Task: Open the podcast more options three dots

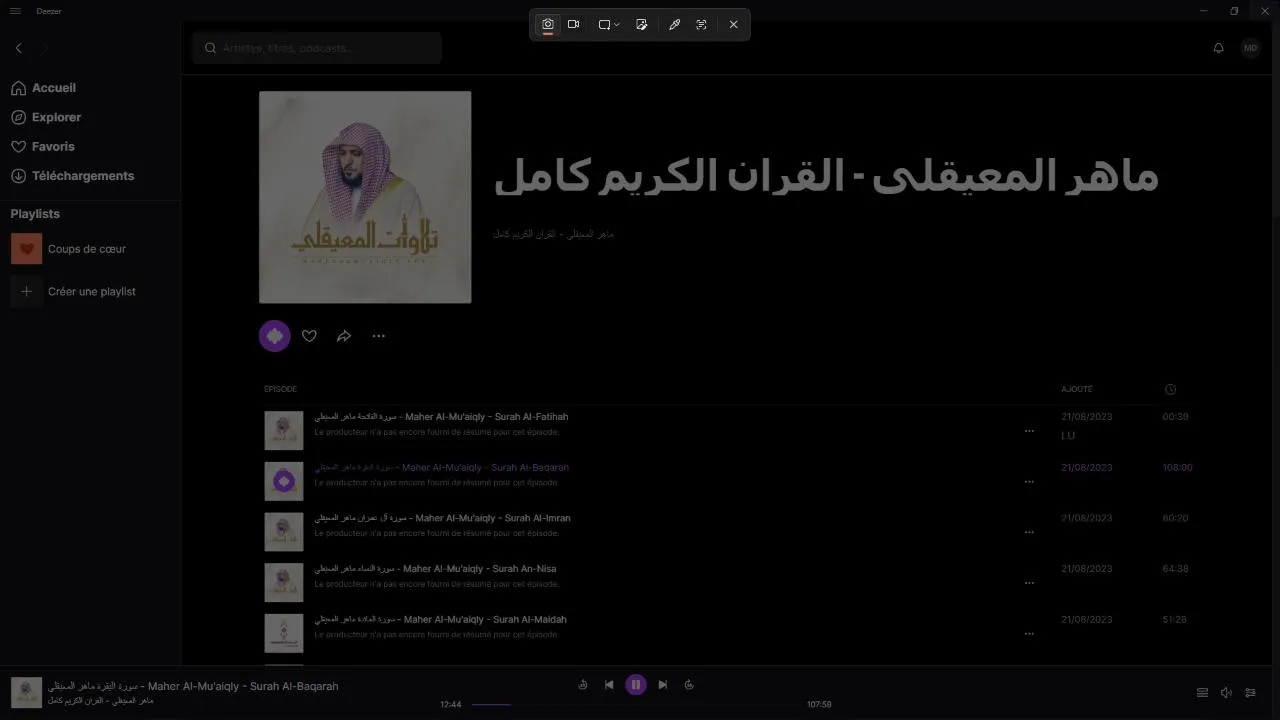Action: pos(378,336)
